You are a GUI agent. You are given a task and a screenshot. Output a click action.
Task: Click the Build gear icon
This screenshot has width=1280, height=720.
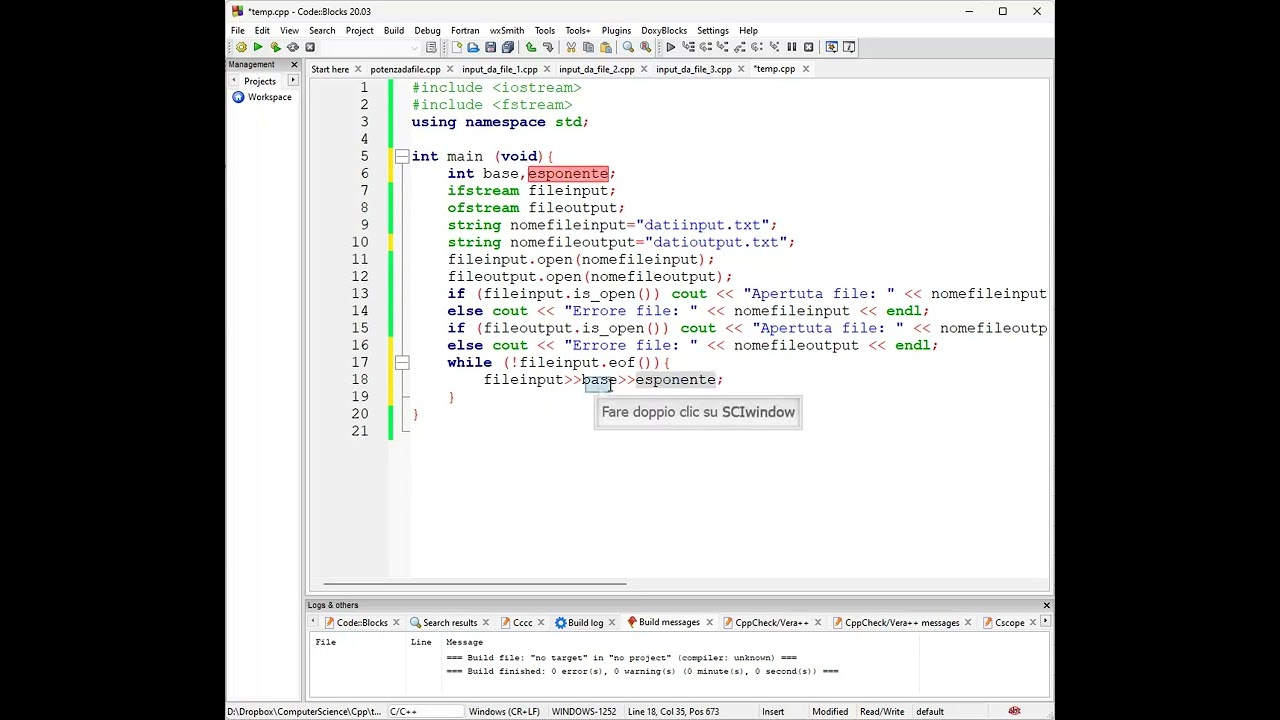(x=241, y=47)
